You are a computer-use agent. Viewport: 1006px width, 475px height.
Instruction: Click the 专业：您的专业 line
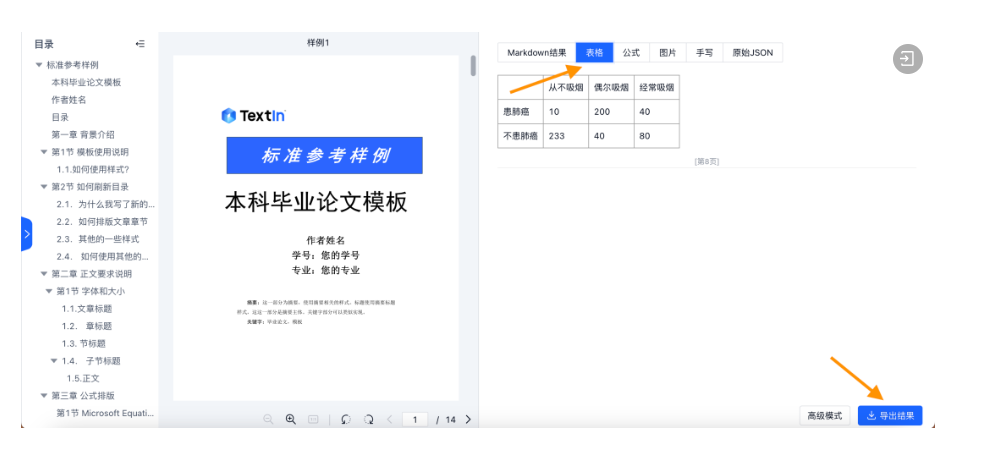[325, 270]
